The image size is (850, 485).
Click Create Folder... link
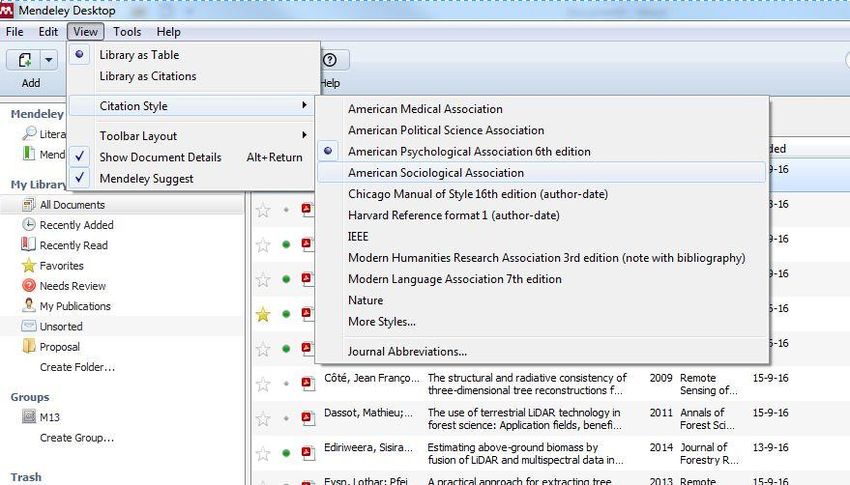click(x=77, y=367)
